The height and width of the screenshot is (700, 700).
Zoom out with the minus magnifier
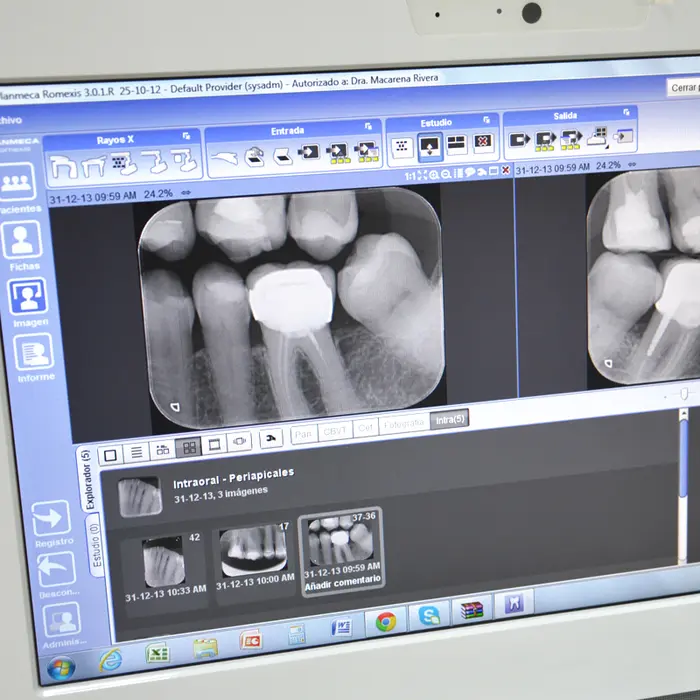coord(446,174)
